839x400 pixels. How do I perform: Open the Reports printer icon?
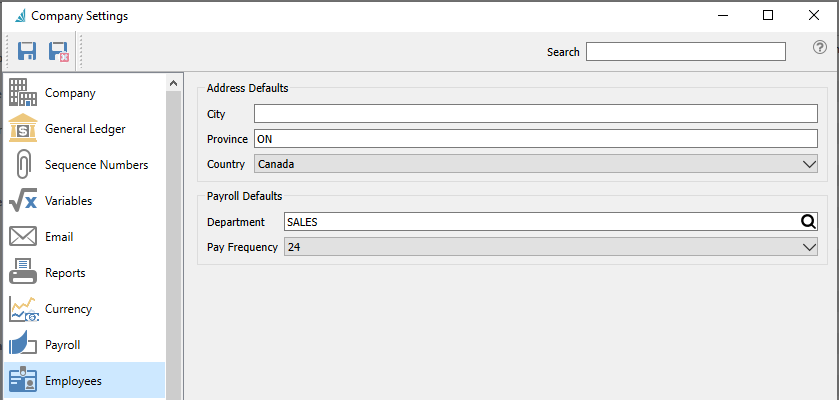point(23,273)
